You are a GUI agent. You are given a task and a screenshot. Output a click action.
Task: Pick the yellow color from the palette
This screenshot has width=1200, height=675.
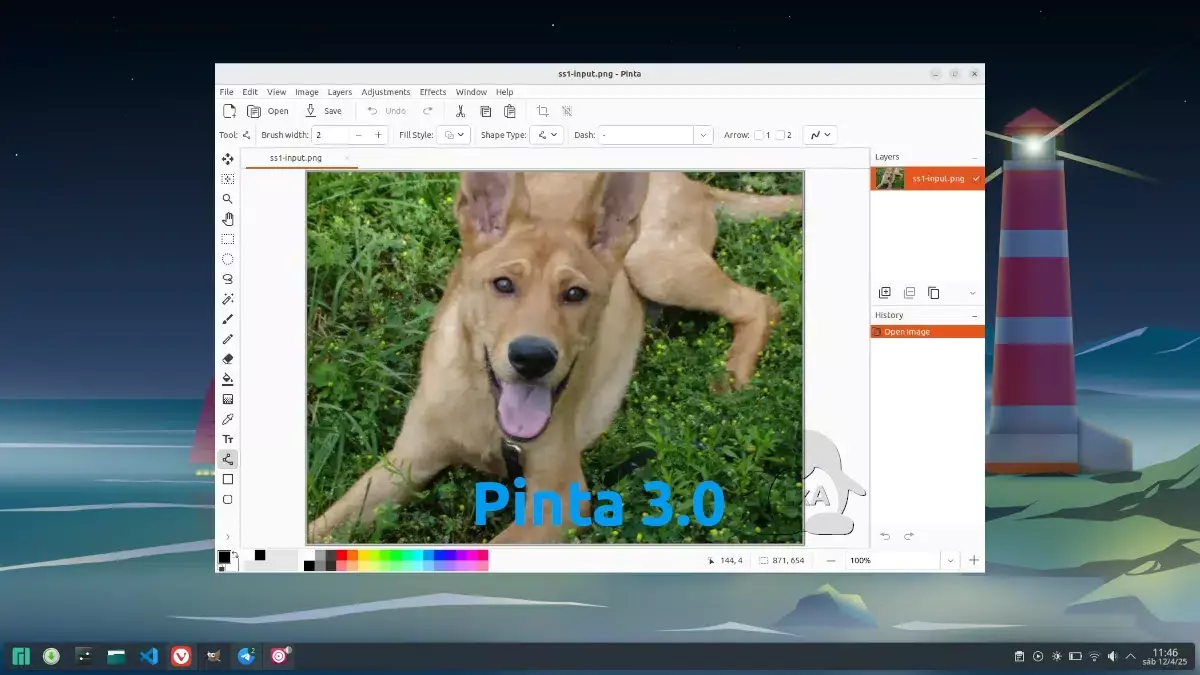pos(363,555)
